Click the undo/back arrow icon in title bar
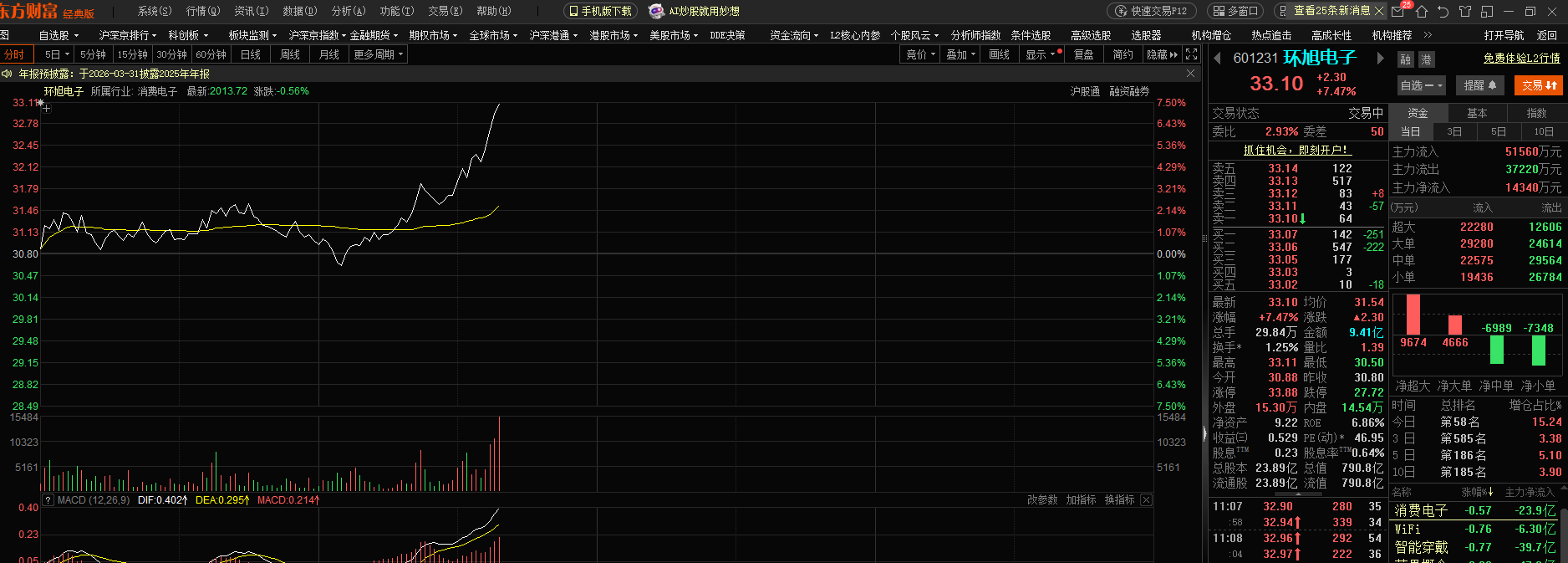 pos(1443,12)
